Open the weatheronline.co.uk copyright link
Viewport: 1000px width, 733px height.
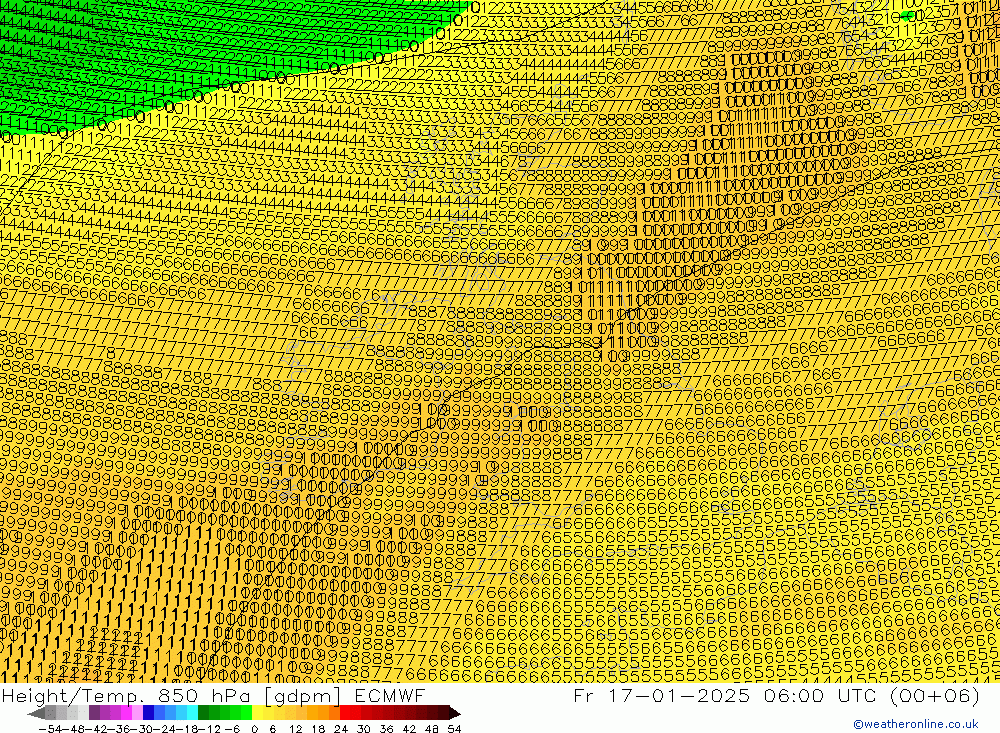pos(915,724)
